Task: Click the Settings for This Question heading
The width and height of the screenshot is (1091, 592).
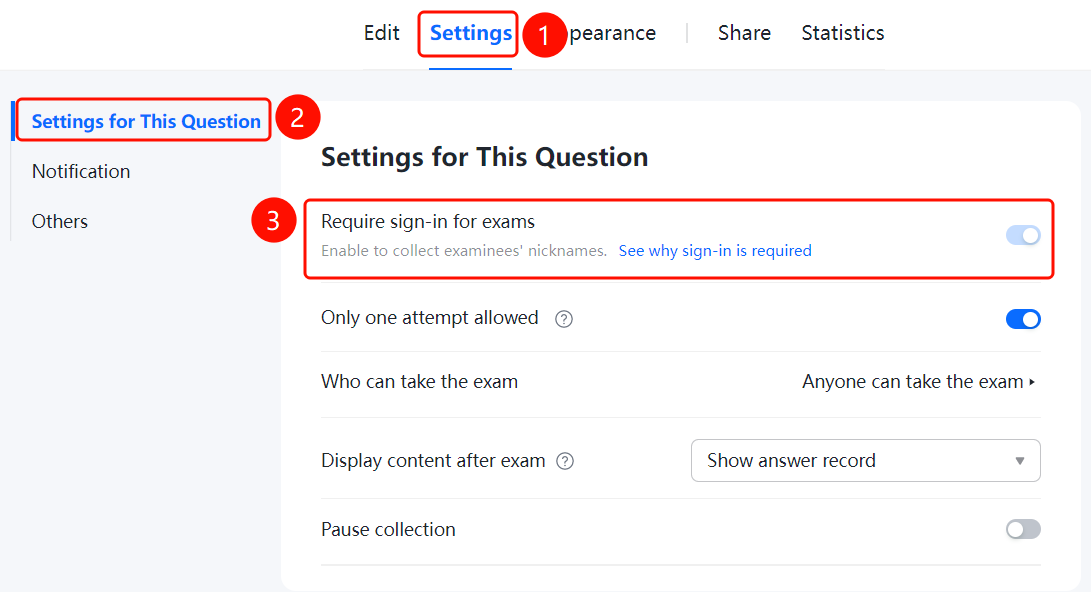Action: (484, 157)
